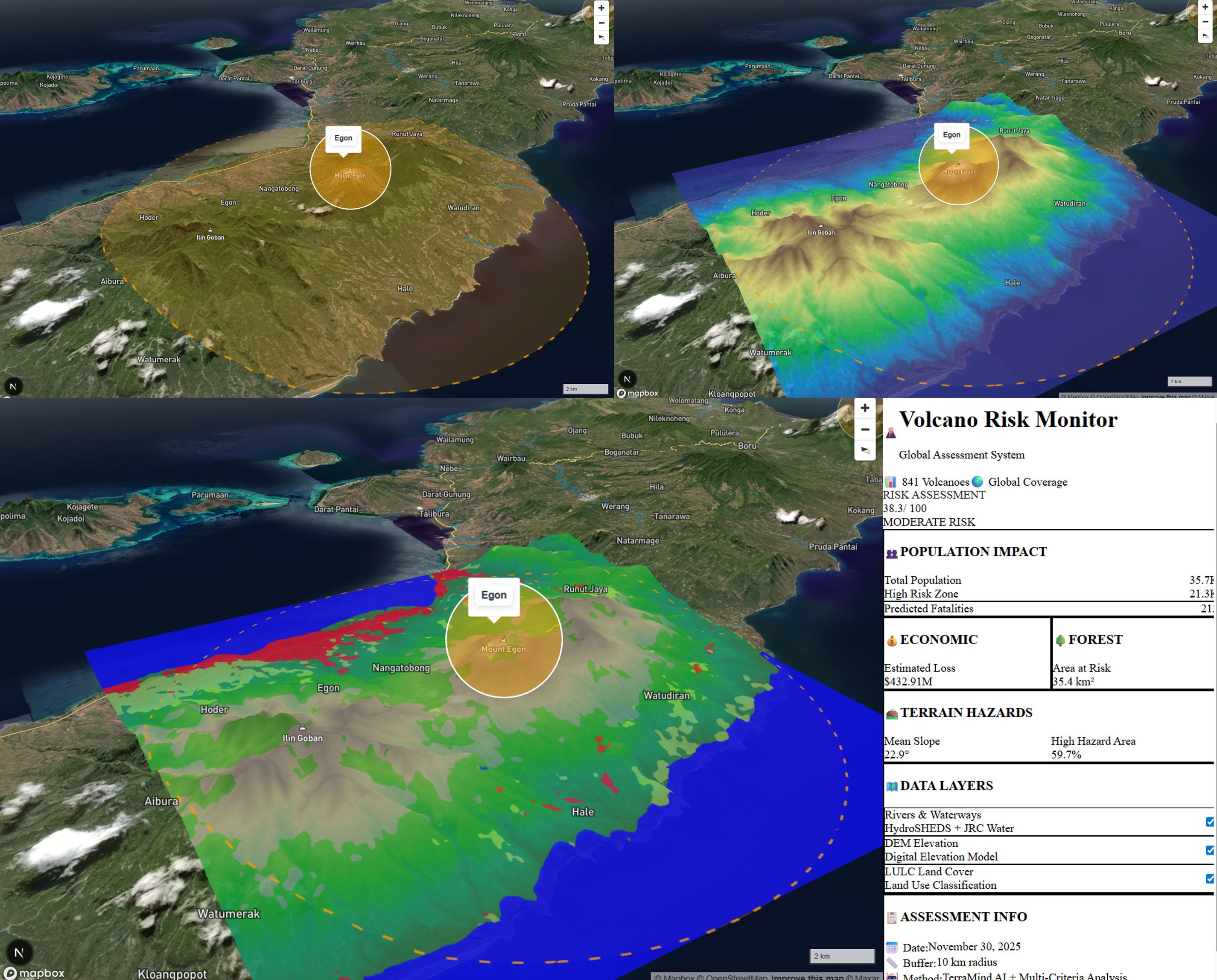Viewport: 1217px width, 980px height.
Task: Collapse the ASSESSMENT INFO section
Action: coord(960,917)
